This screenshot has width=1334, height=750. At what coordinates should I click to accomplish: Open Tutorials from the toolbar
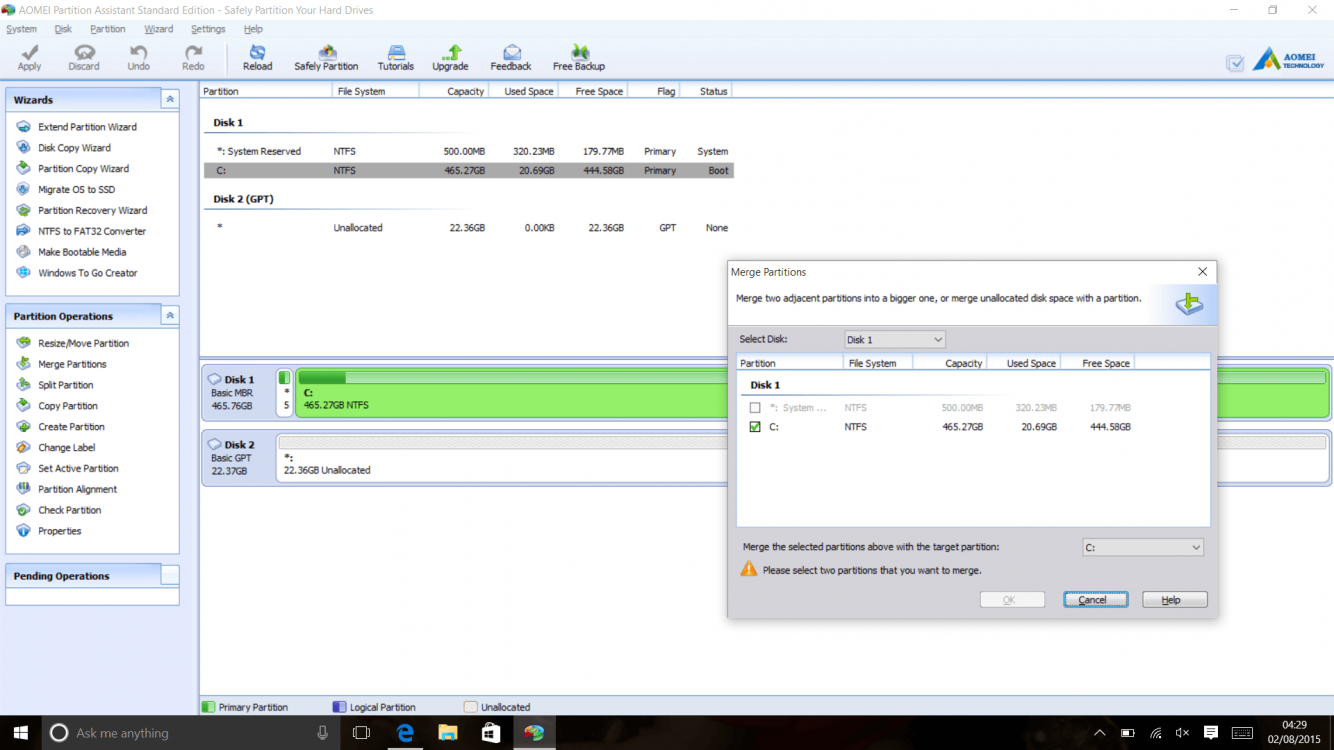click(x=396, y=57)
